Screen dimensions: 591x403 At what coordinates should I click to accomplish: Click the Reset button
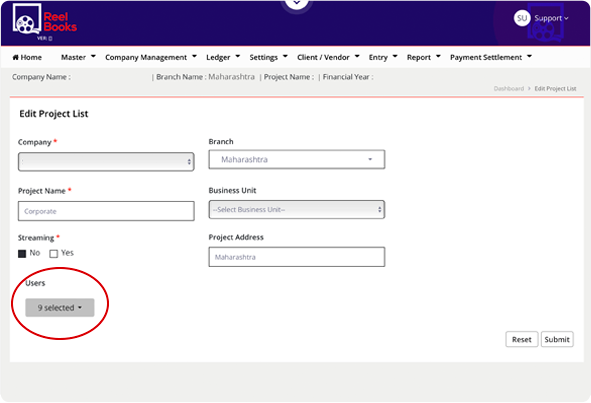click(522, 339)
